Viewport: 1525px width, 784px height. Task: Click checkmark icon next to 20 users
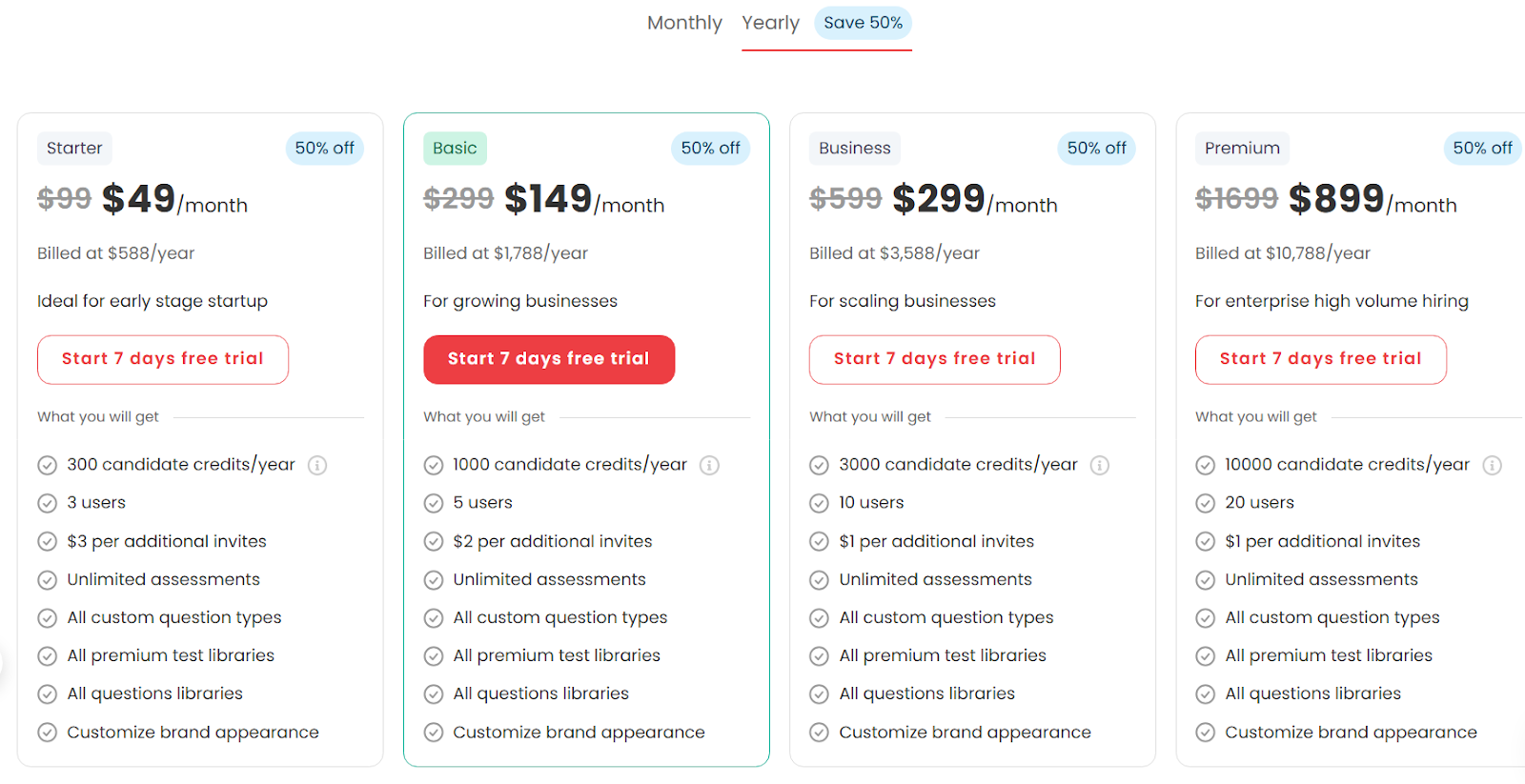pyautogui.click(x=1206, y=503)
